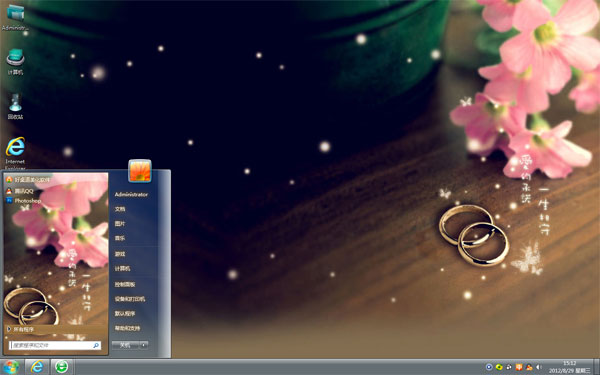Open 控制面板 (Control Panel) in the Start menu

(125, 284)
